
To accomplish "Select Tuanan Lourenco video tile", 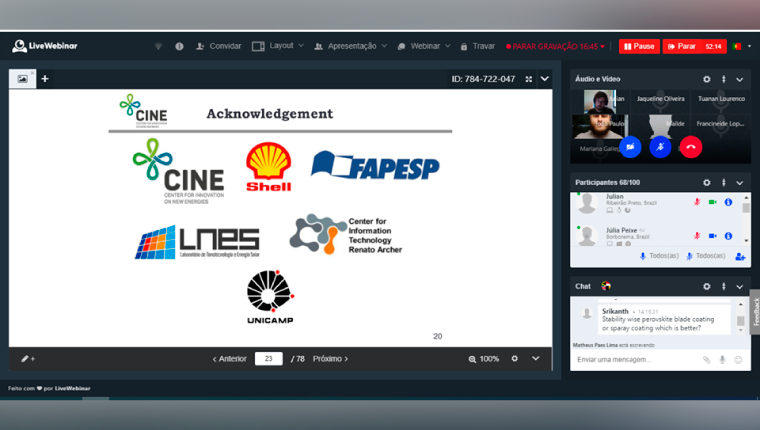I will (x=721, y=99).
